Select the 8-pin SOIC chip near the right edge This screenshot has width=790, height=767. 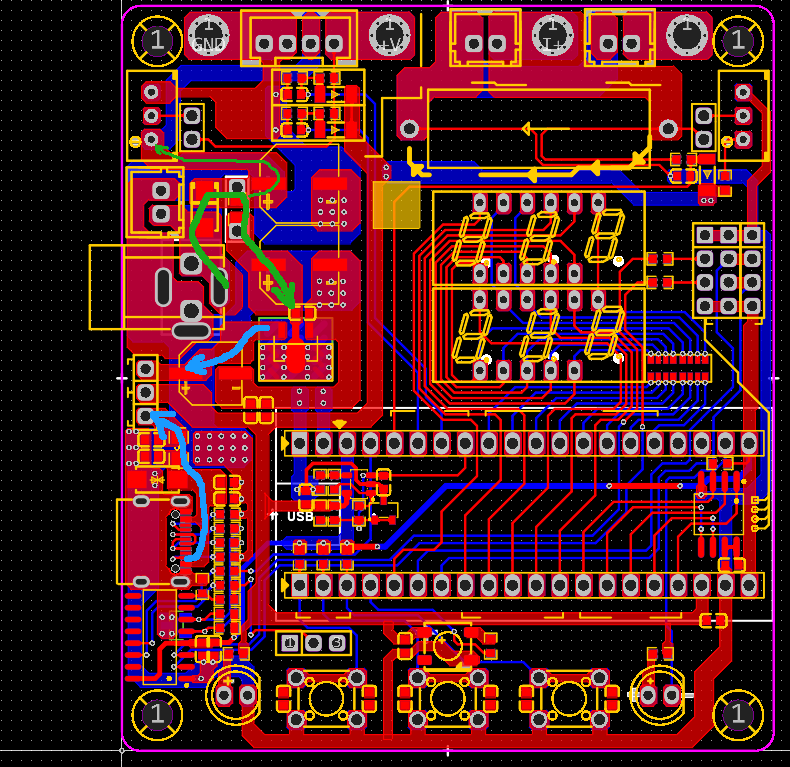(719, 514)
